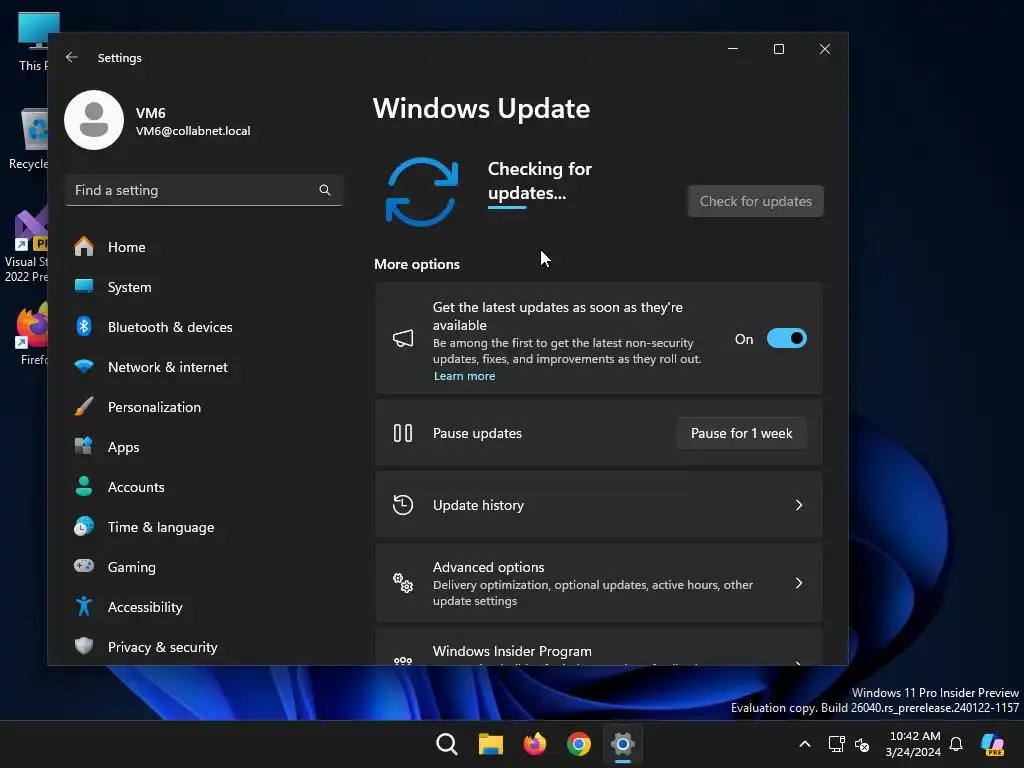Open Time & language label

pos(161,527)
